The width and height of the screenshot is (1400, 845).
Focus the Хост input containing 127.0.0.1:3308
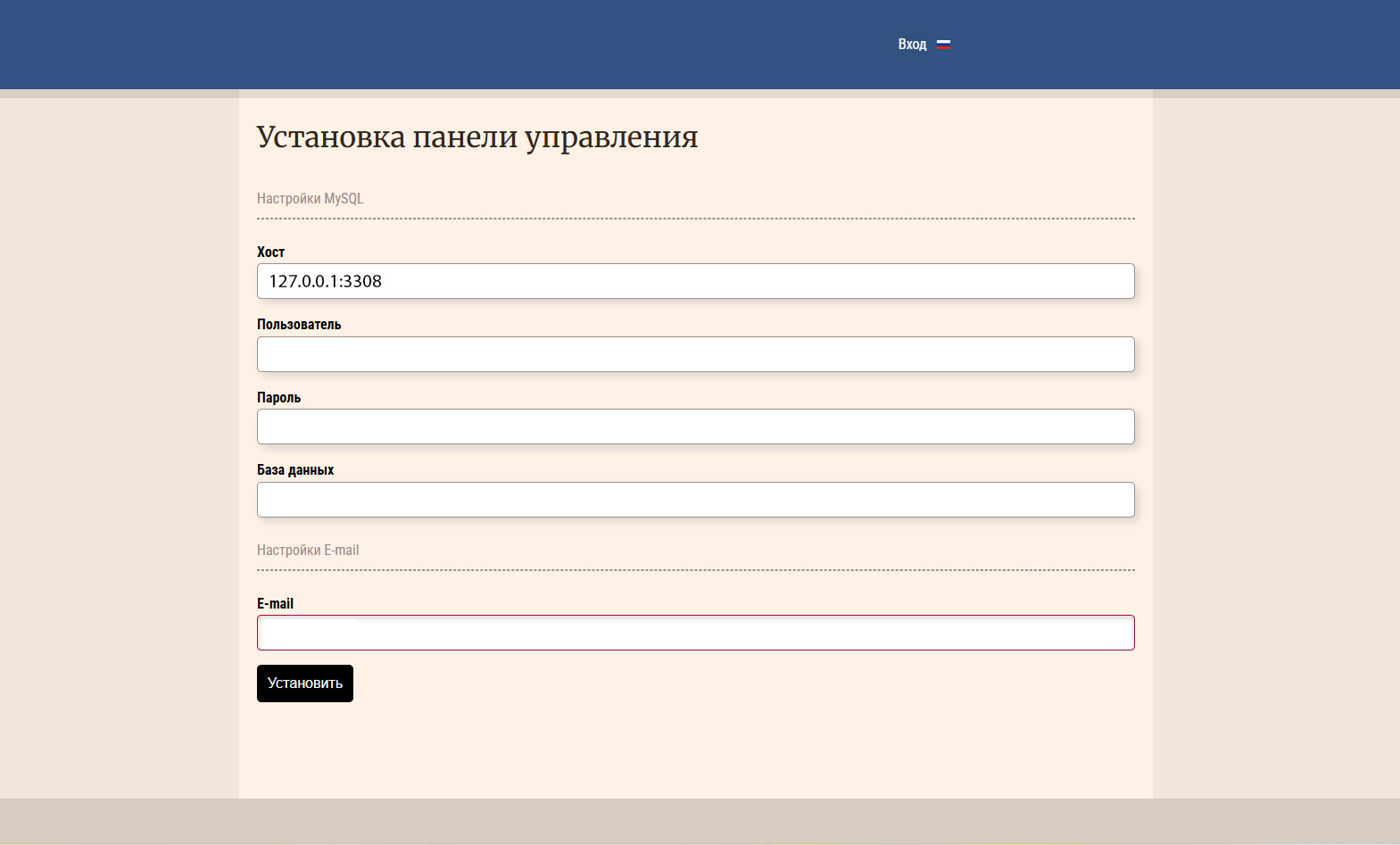pos(695,281)
